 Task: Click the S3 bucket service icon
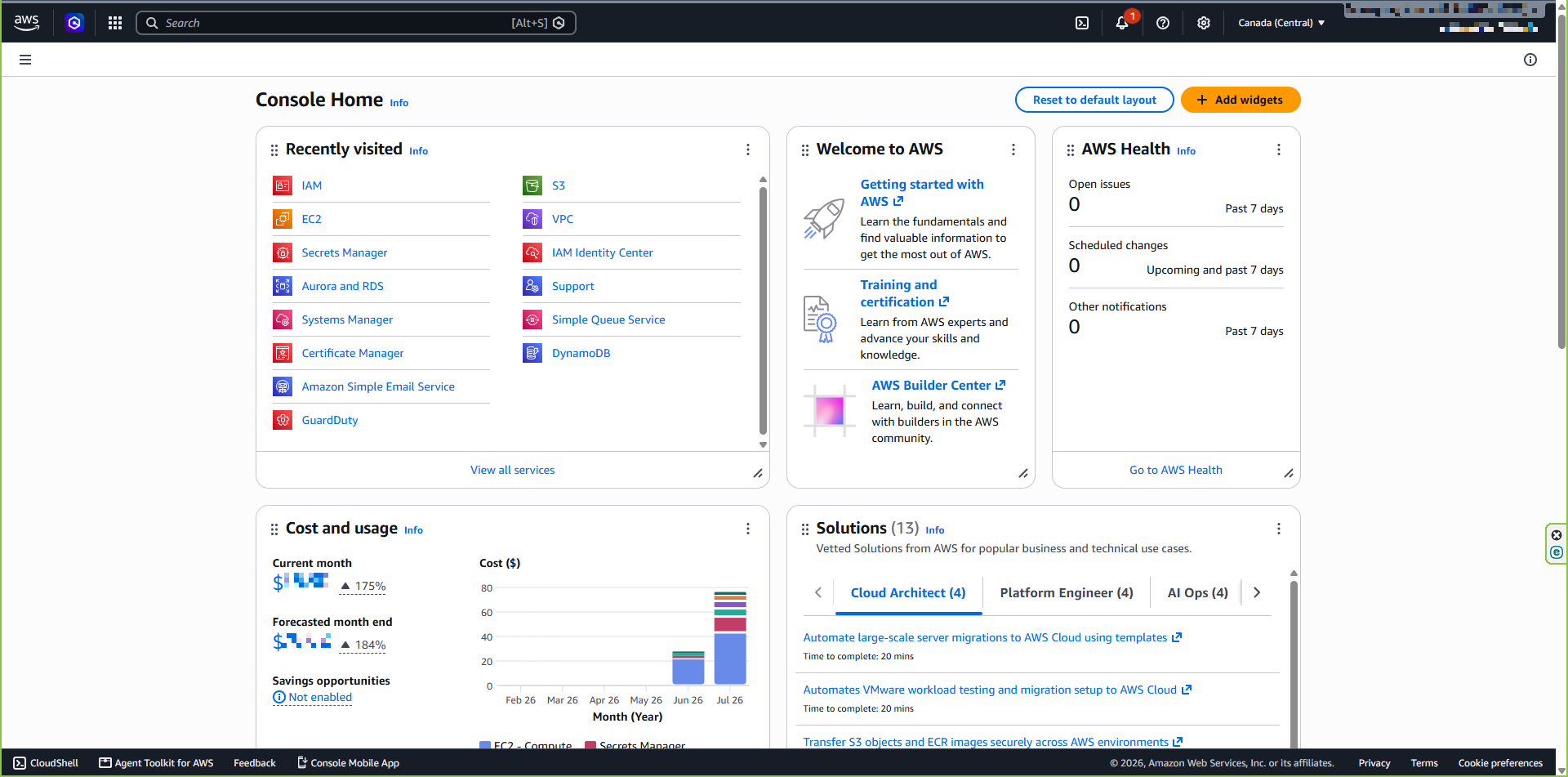coord(532,185)
